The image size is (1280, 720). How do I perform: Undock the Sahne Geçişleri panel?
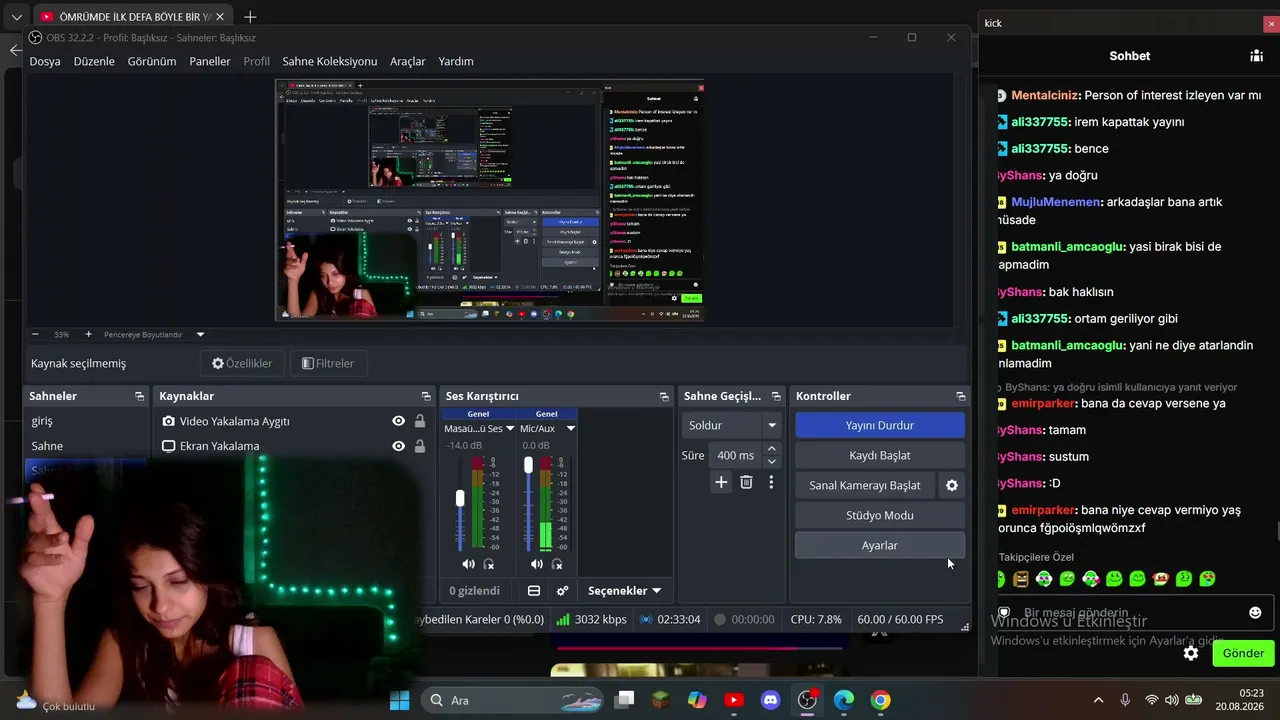(776, 397)
